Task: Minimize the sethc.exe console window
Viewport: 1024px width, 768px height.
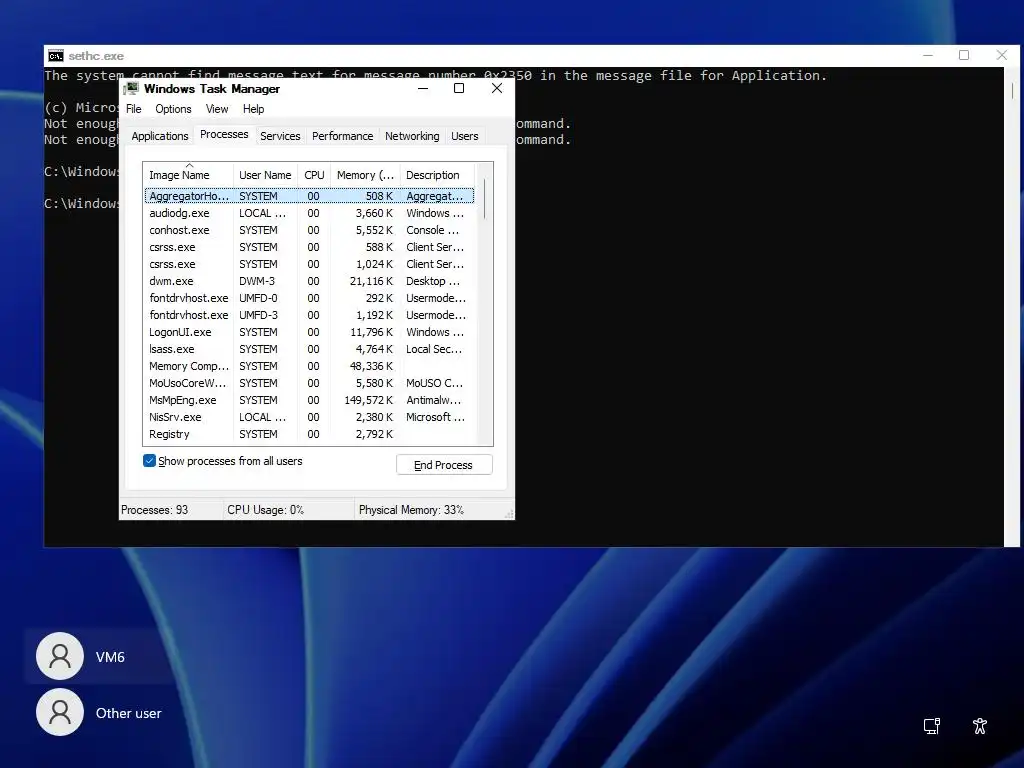Action: 928,56
